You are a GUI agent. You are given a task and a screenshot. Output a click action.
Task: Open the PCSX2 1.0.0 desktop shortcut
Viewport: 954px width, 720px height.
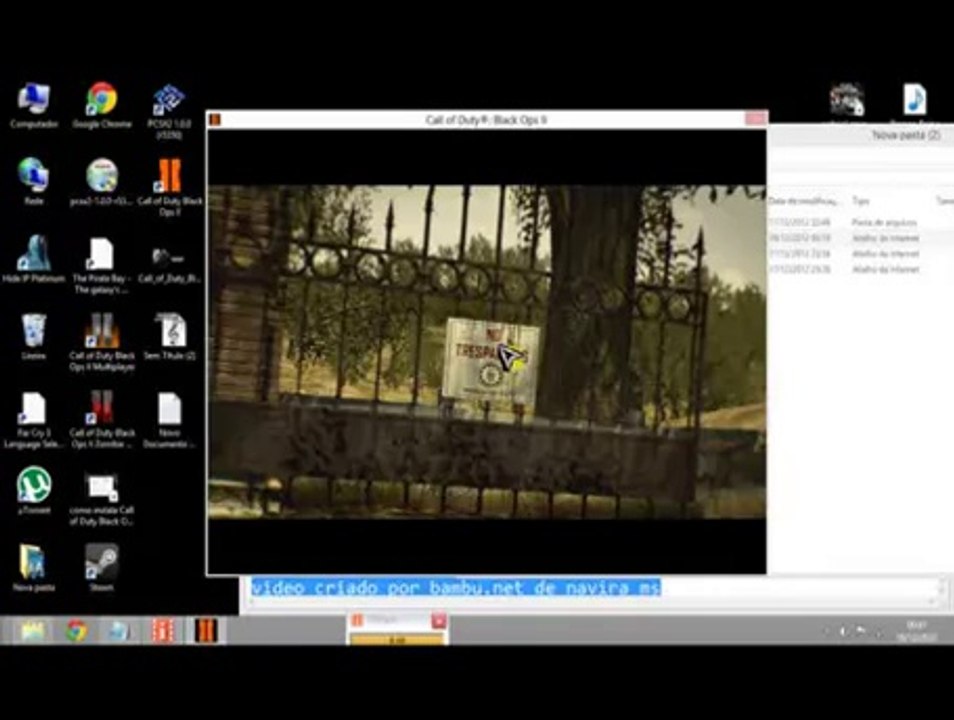[169, 111]
